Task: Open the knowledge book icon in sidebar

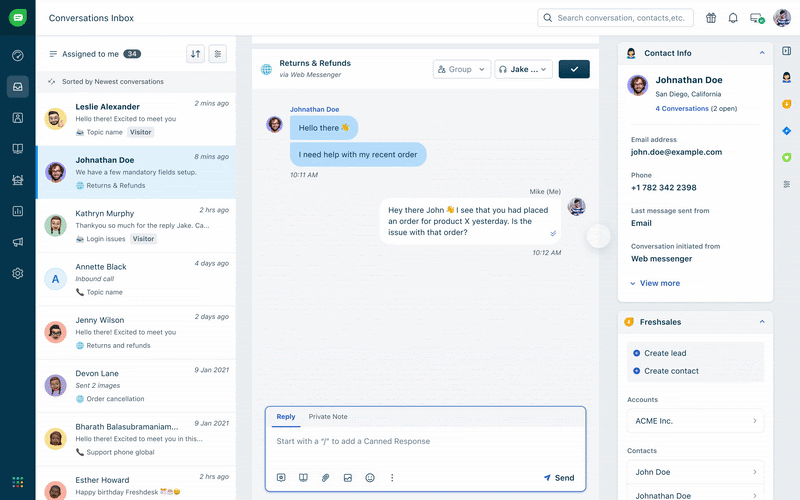Action: 17,149
